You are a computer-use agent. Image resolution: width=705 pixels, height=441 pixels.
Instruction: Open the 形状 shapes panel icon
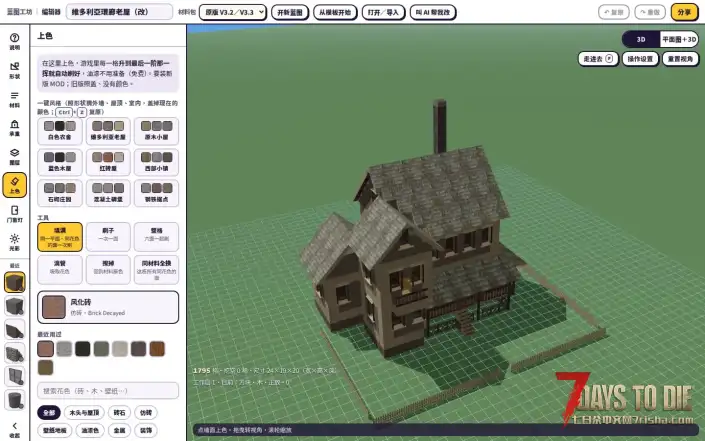14,70
